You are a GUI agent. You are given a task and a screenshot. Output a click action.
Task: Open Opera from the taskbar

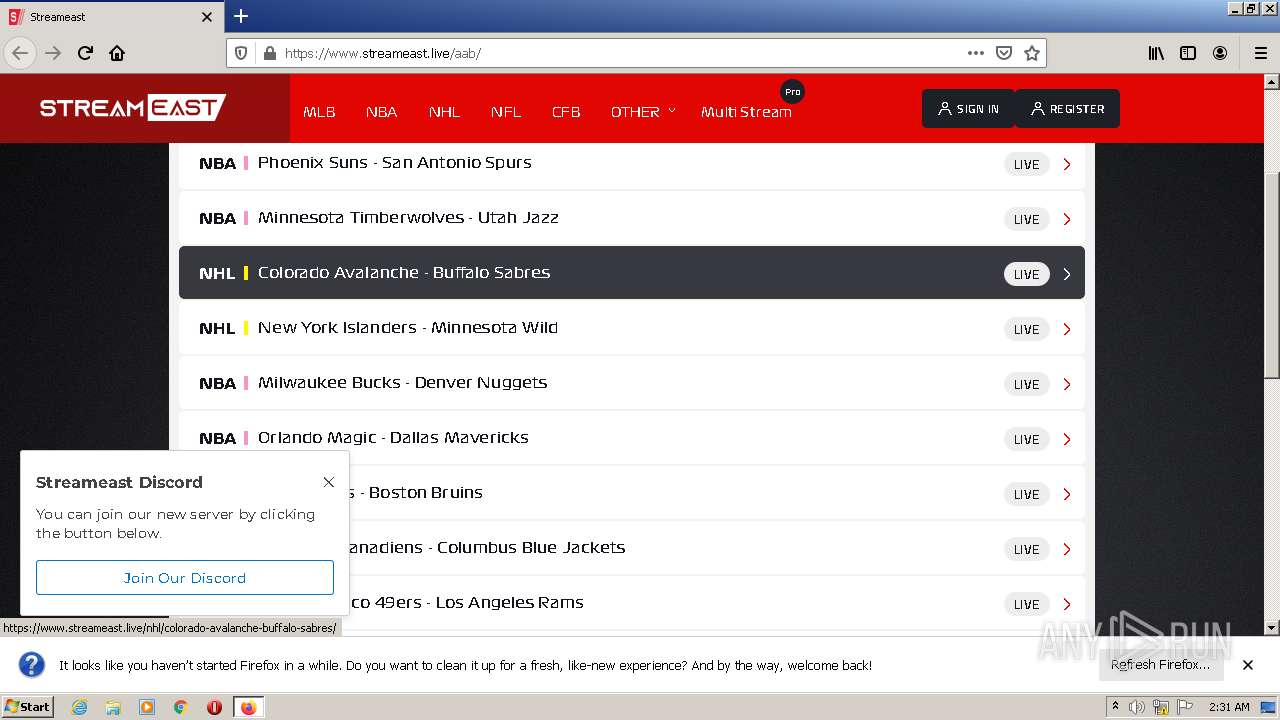214,707
